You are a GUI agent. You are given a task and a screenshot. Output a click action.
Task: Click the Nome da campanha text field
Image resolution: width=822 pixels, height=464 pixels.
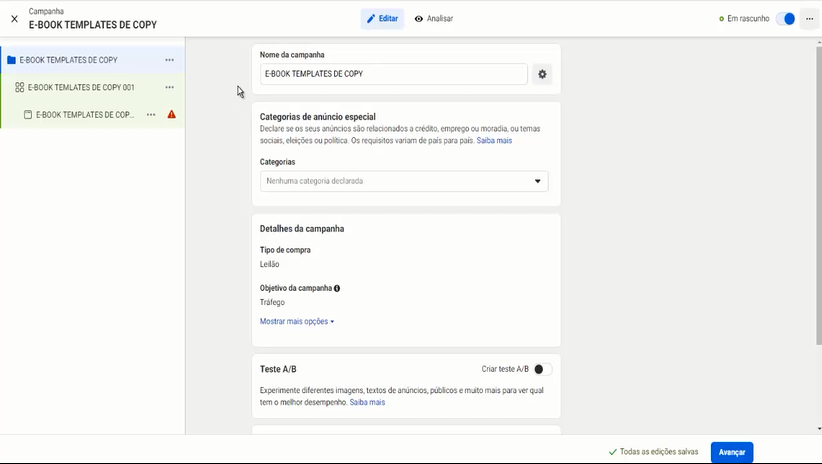click(x=393, y=74)
